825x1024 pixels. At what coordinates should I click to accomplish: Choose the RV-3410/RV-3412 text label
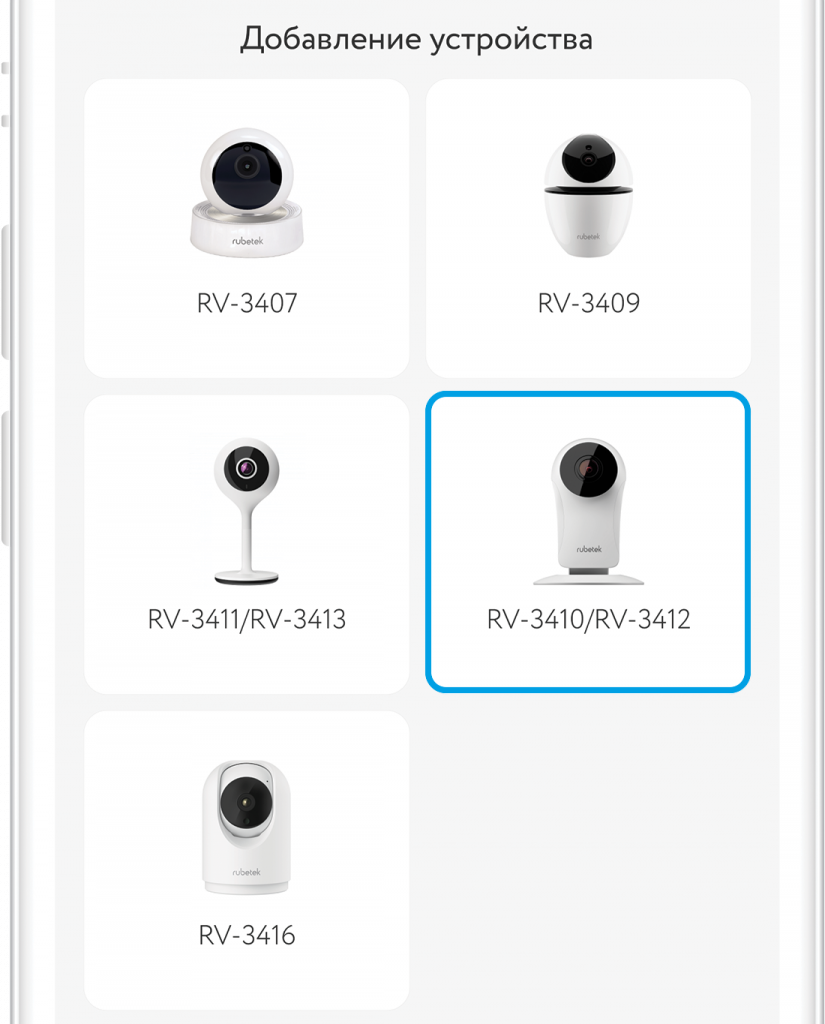pos(589,619)
